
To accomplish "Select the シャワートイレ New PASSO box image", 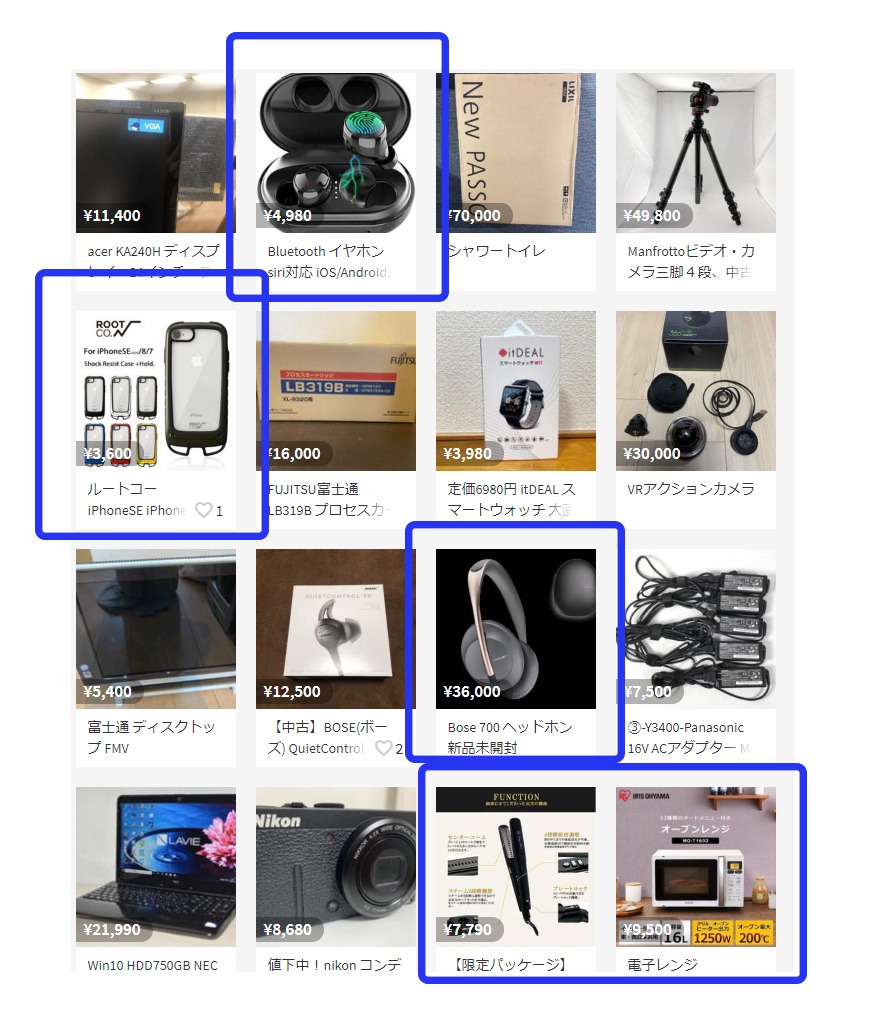I will (x=516, y=153).
